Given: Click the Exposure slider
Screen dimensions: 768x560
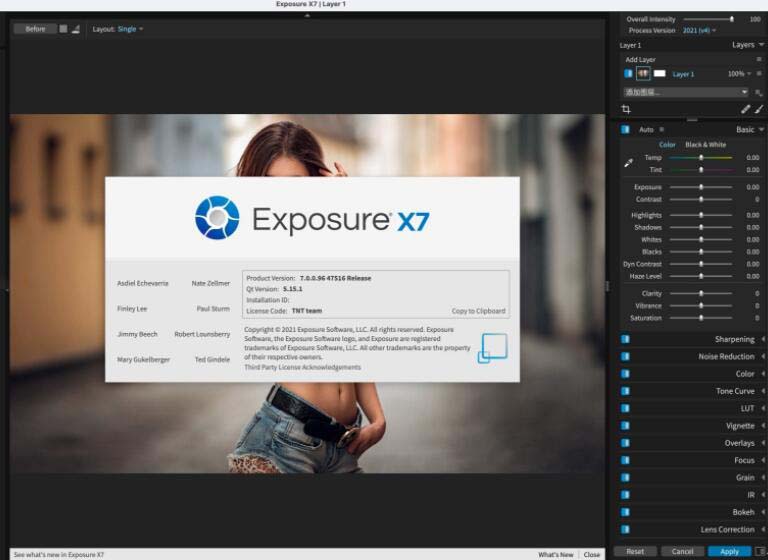Looking at the screenshot, I should tap(701, 187).
